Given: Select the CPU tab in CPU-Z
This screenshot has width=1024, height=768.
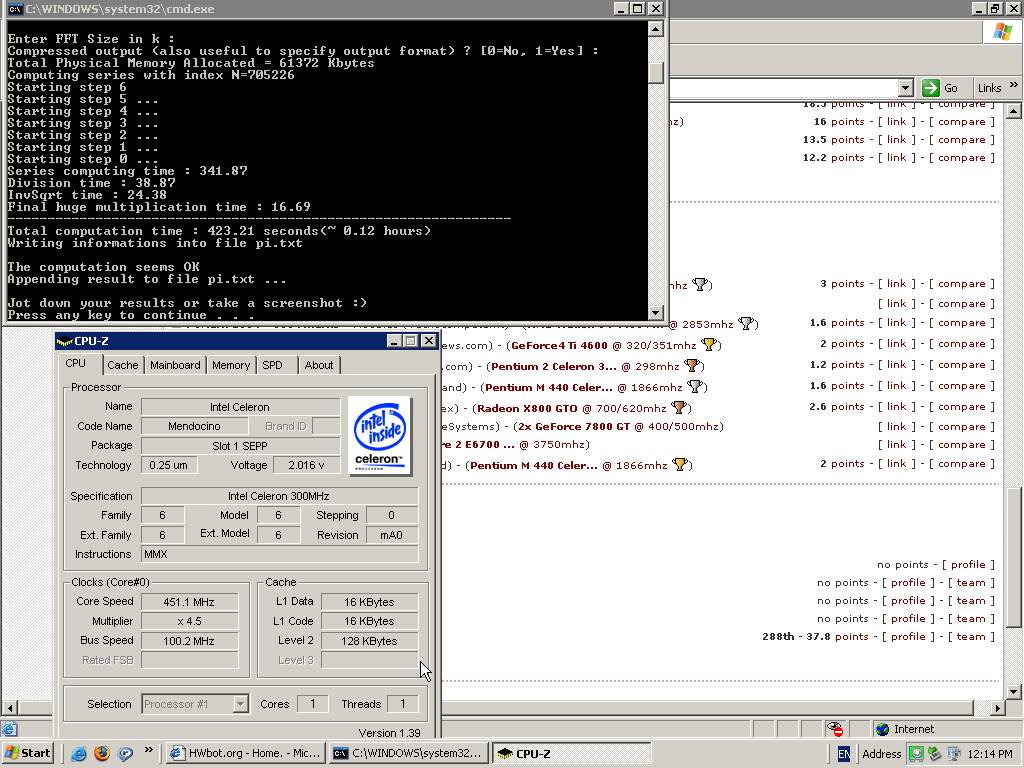Looking at the screenshot, I should 76,364.
